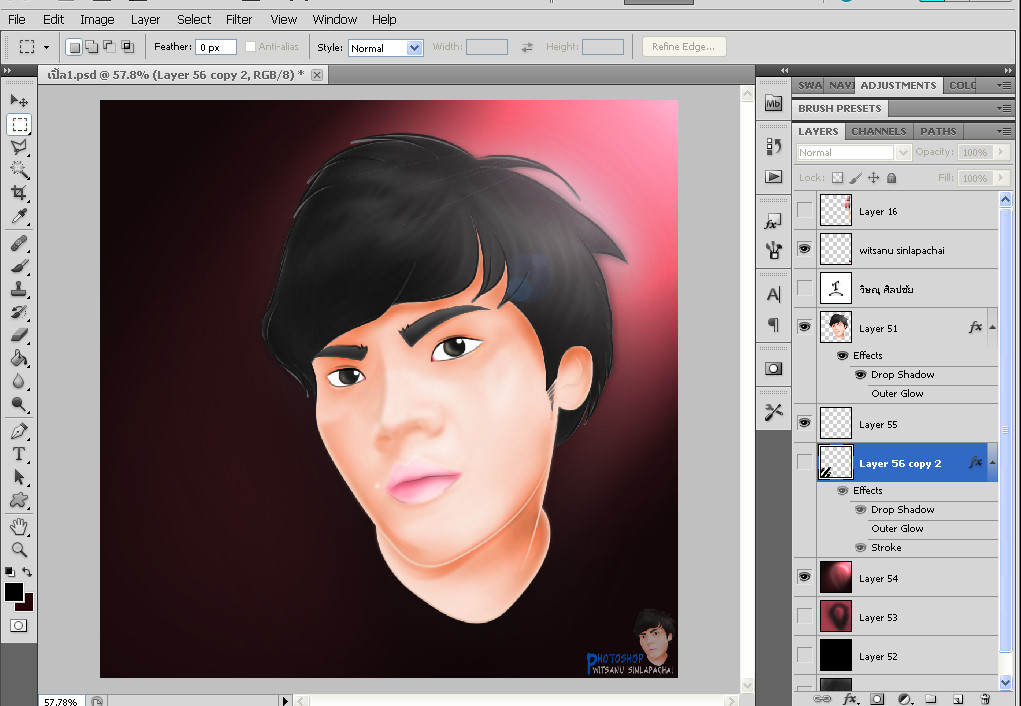This screenshot has height=706, width=1021.
Task: Collapse effects list of Layer 56 copy 2
Action: 992,463
